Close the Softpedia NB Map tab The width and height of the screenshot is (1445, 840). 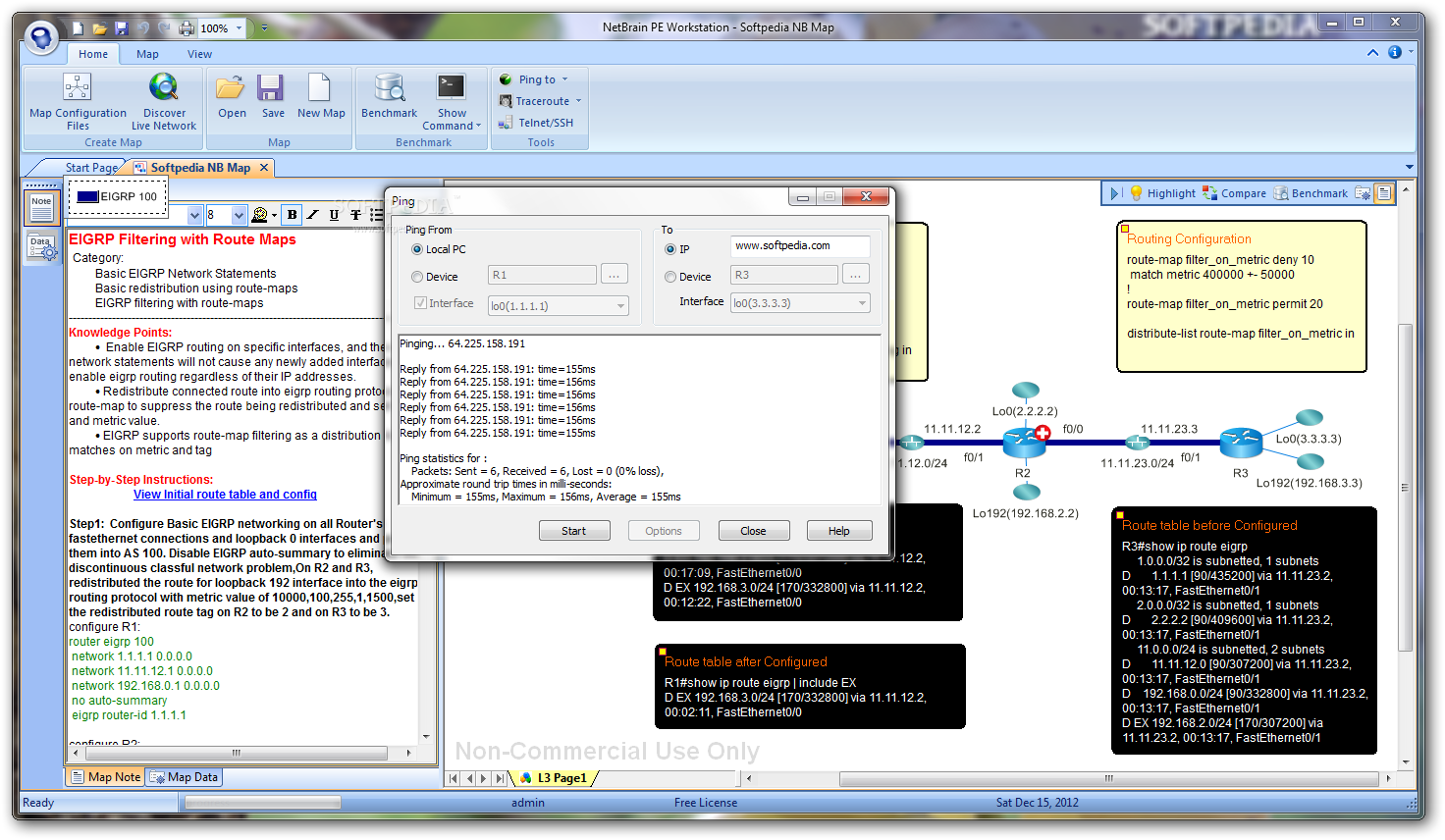pyautogui.click(x=263, y=168)
